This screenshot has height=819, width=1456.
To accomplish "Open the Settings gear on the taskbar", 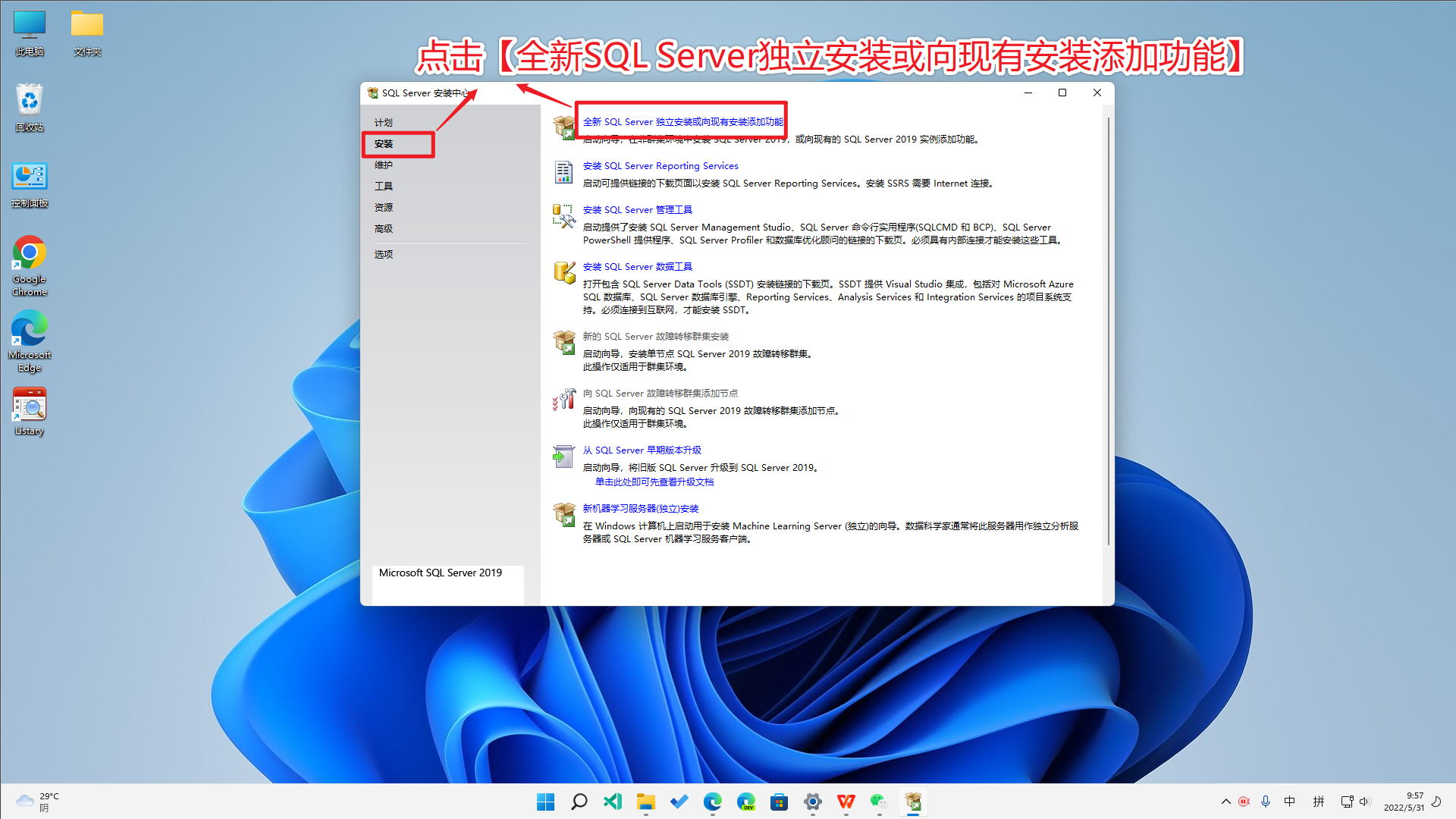I will (x=812, y=802).
